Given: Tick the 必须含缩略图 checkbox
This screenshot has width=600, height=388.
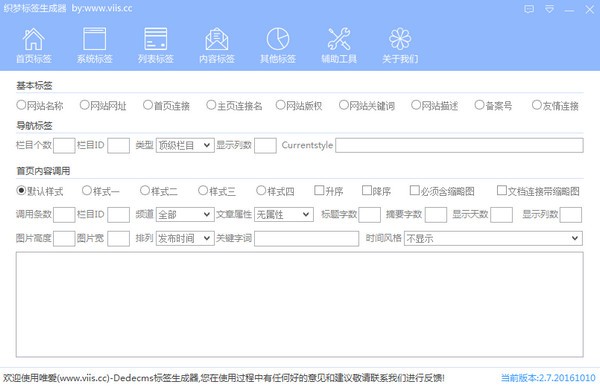Looking at the screenshot, I should click(414, 190).
